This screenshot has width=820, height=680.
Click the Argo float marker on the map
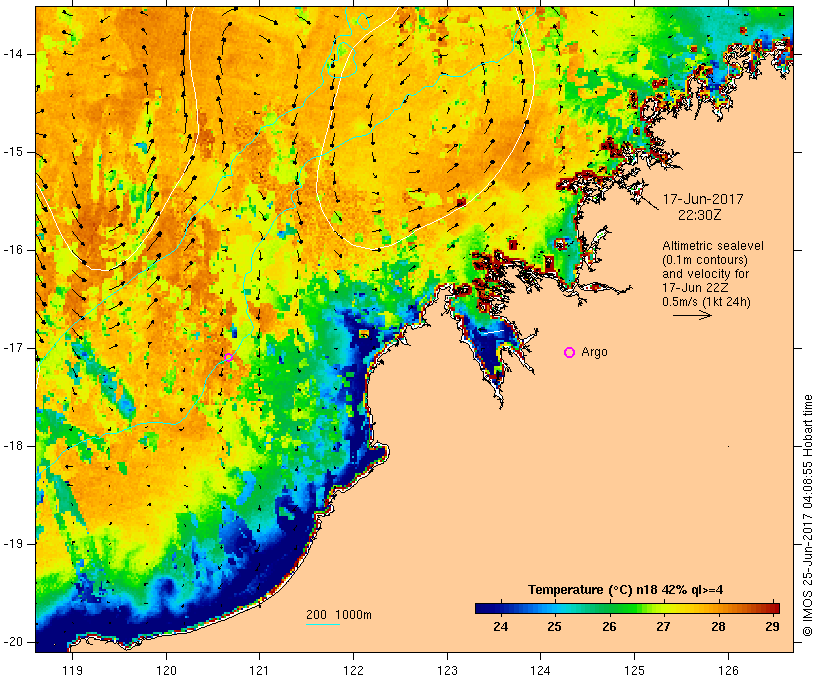pyautogui.click(x=229, y=357)
